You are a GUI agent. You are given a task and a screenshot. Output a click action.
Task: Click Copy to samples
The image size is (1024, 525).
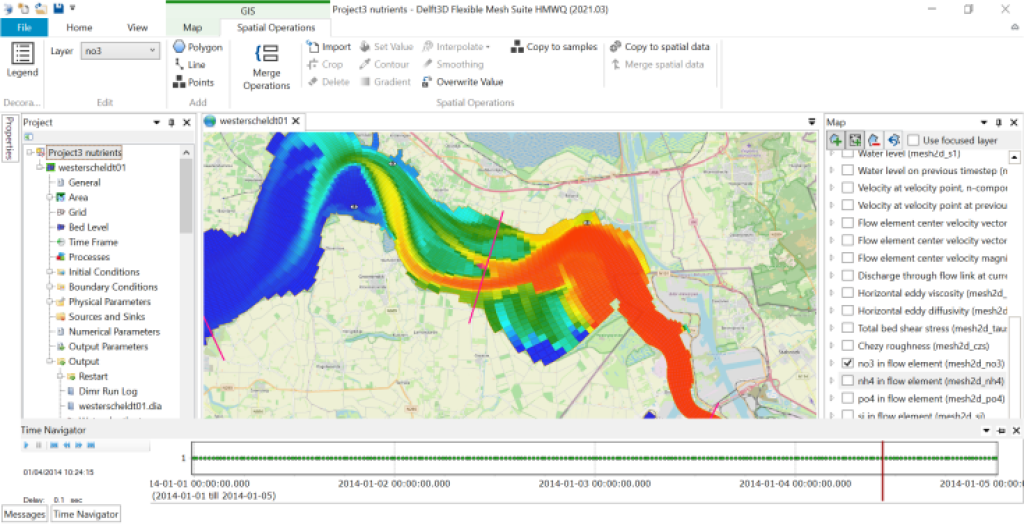[554, 47]
